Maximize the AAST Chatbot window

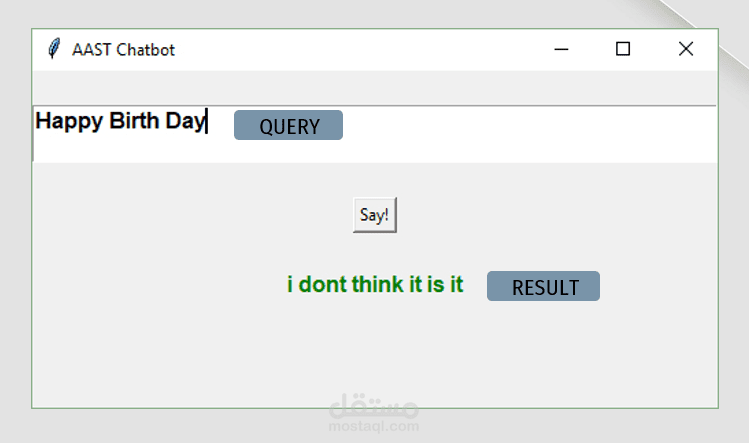(623, 49)
